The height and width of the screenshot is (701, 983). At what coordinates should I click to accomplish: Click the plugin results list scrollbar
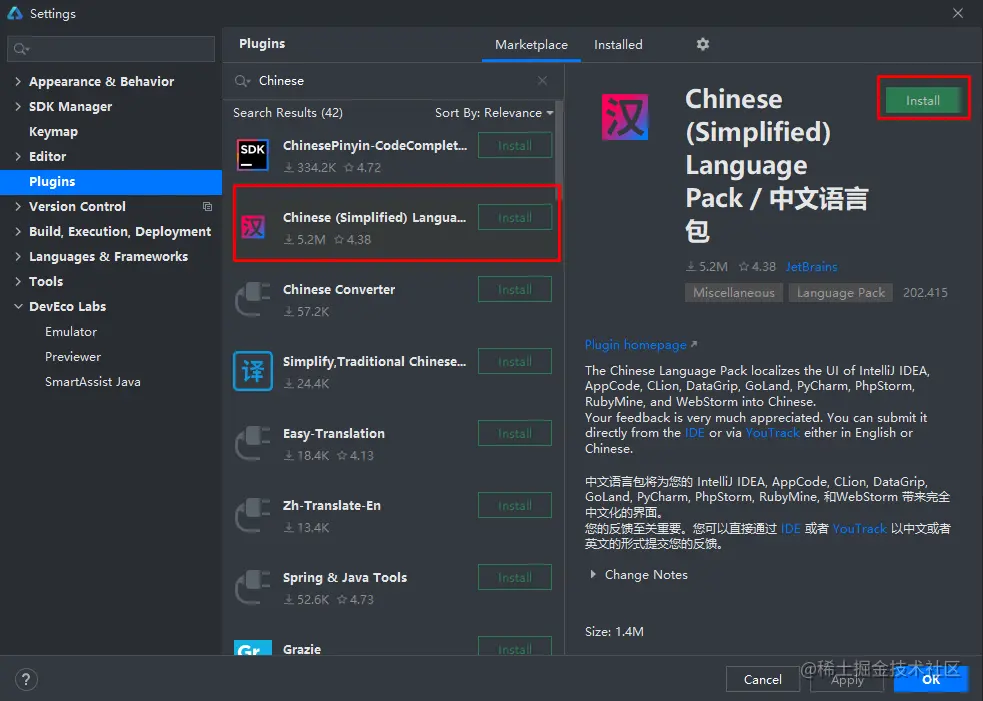pos(559,150)
